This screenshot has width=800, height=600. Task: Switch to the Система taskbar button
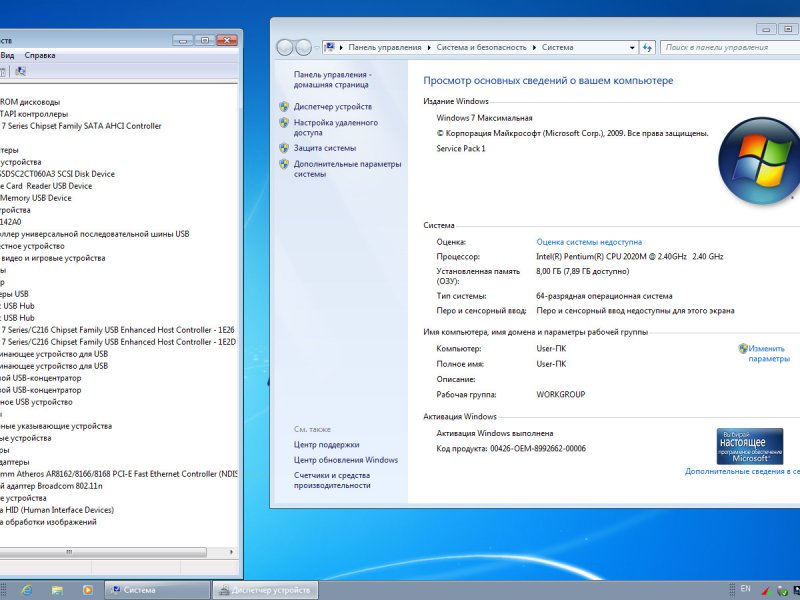tap(158, 590)
